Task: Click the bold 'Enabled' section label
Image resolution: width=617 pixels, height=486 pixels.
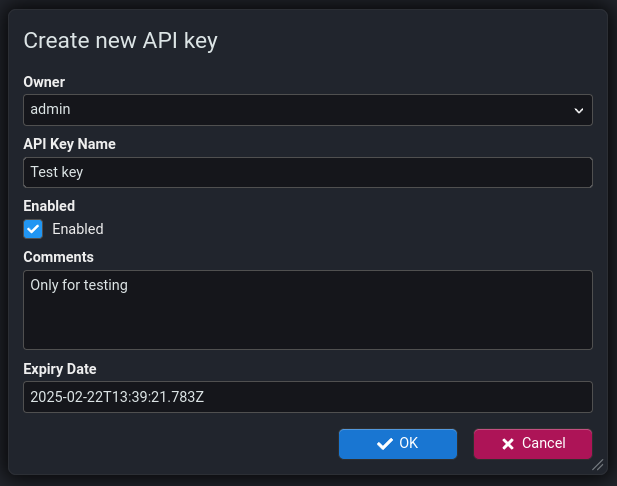Action: point(49,206)
